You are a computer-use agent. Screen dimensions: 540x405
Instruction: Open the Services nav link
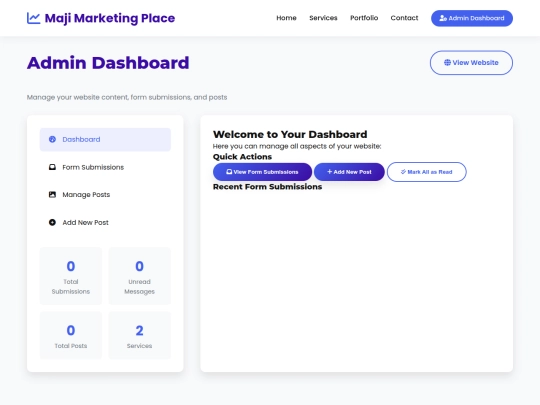(x=323, y=18)
